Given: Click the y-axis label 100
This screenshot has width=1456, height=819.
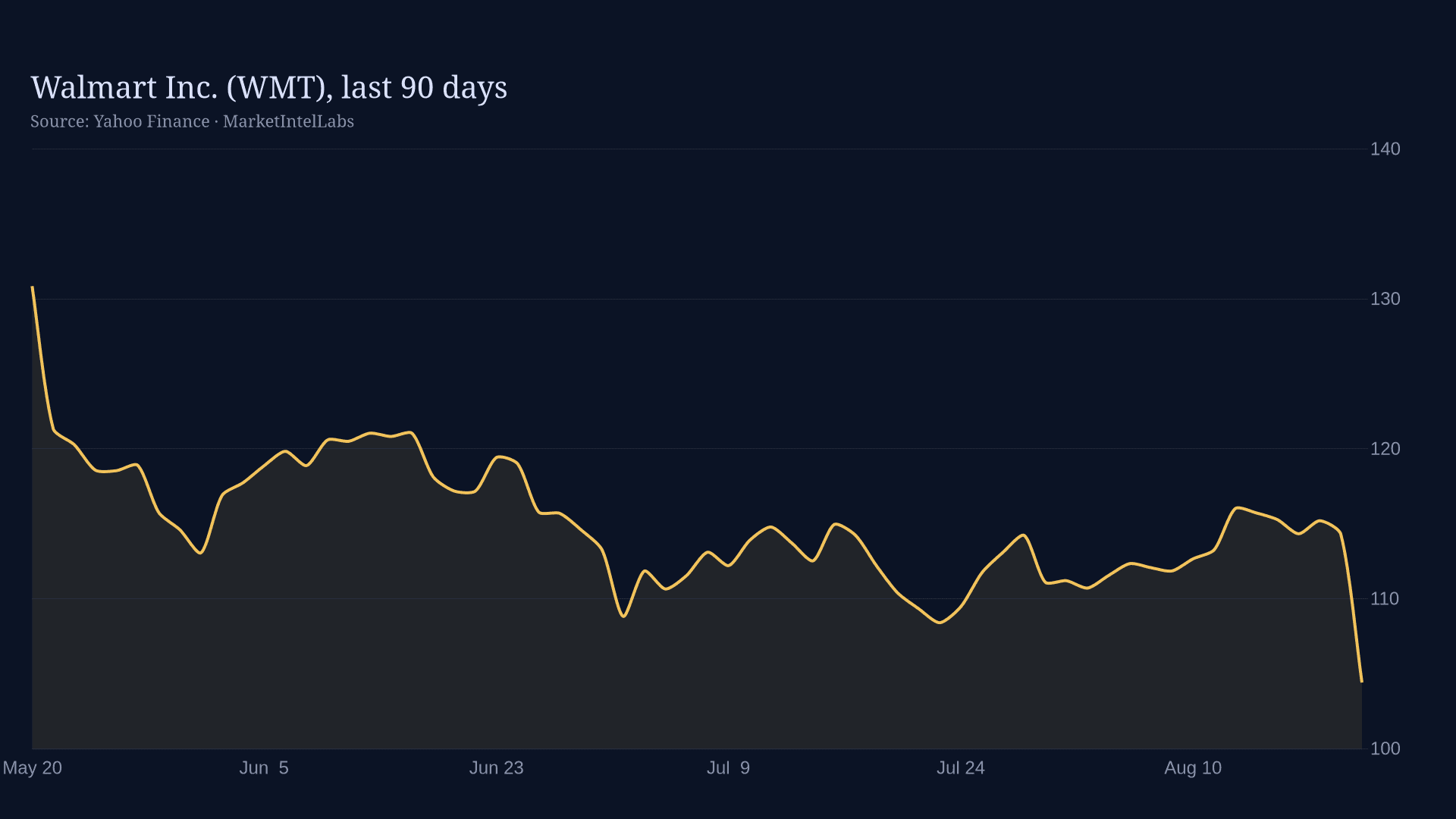Looking at the screenshot, I should pos(1385,748).
